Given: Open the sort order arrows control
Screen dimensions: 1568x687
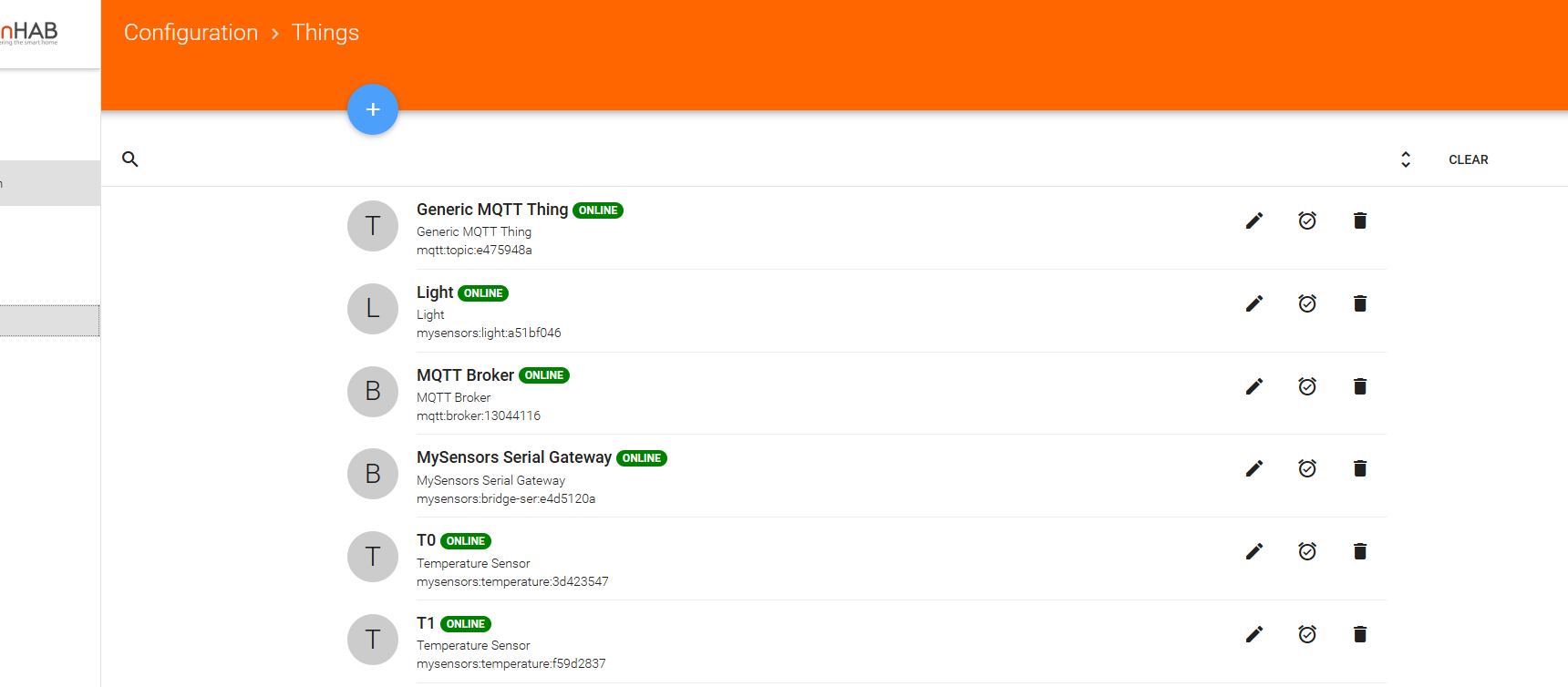Looking at the screenshot, I should pyautogui.click(x=1406, y=159).
